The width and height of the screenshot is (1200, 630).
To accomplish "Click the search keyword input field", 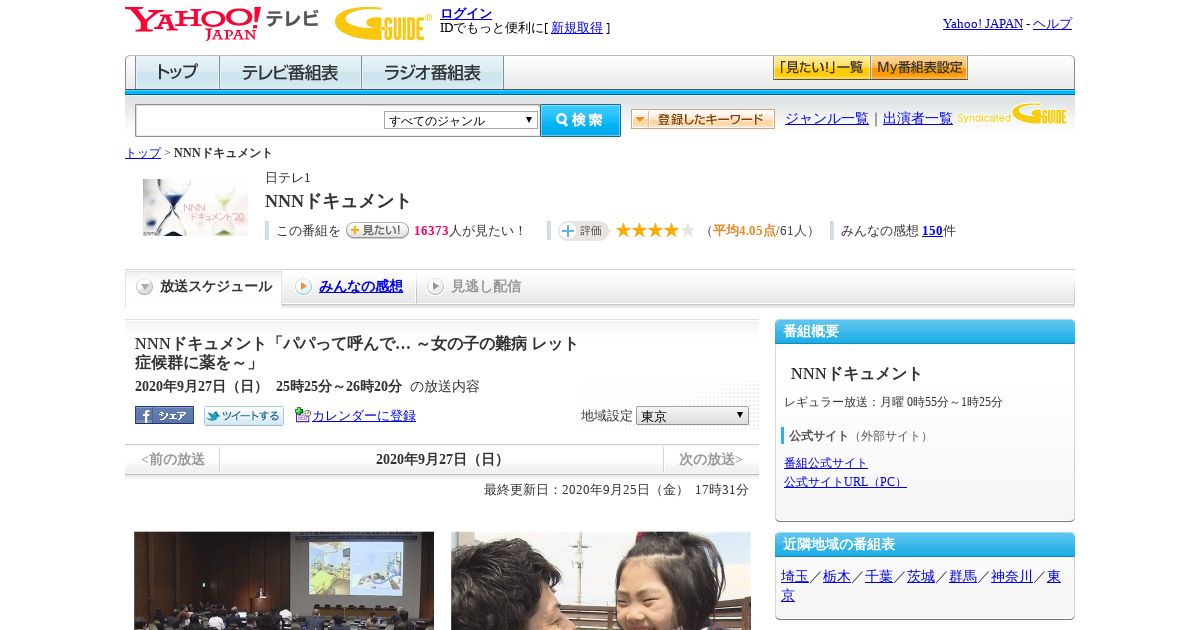I will pos(260,120).
